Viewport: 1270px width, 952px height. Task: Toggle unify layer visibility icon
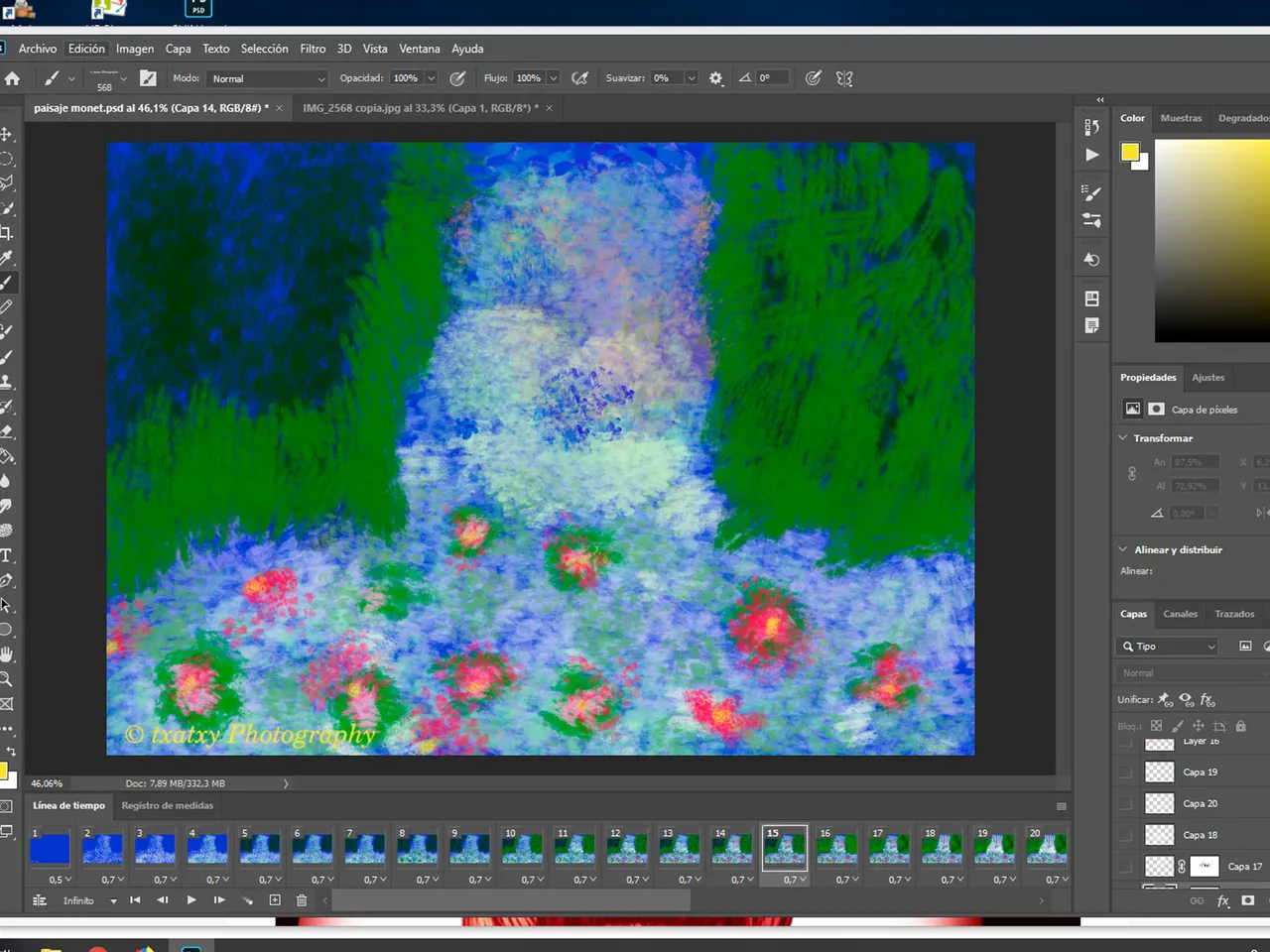pos(1186,699)
